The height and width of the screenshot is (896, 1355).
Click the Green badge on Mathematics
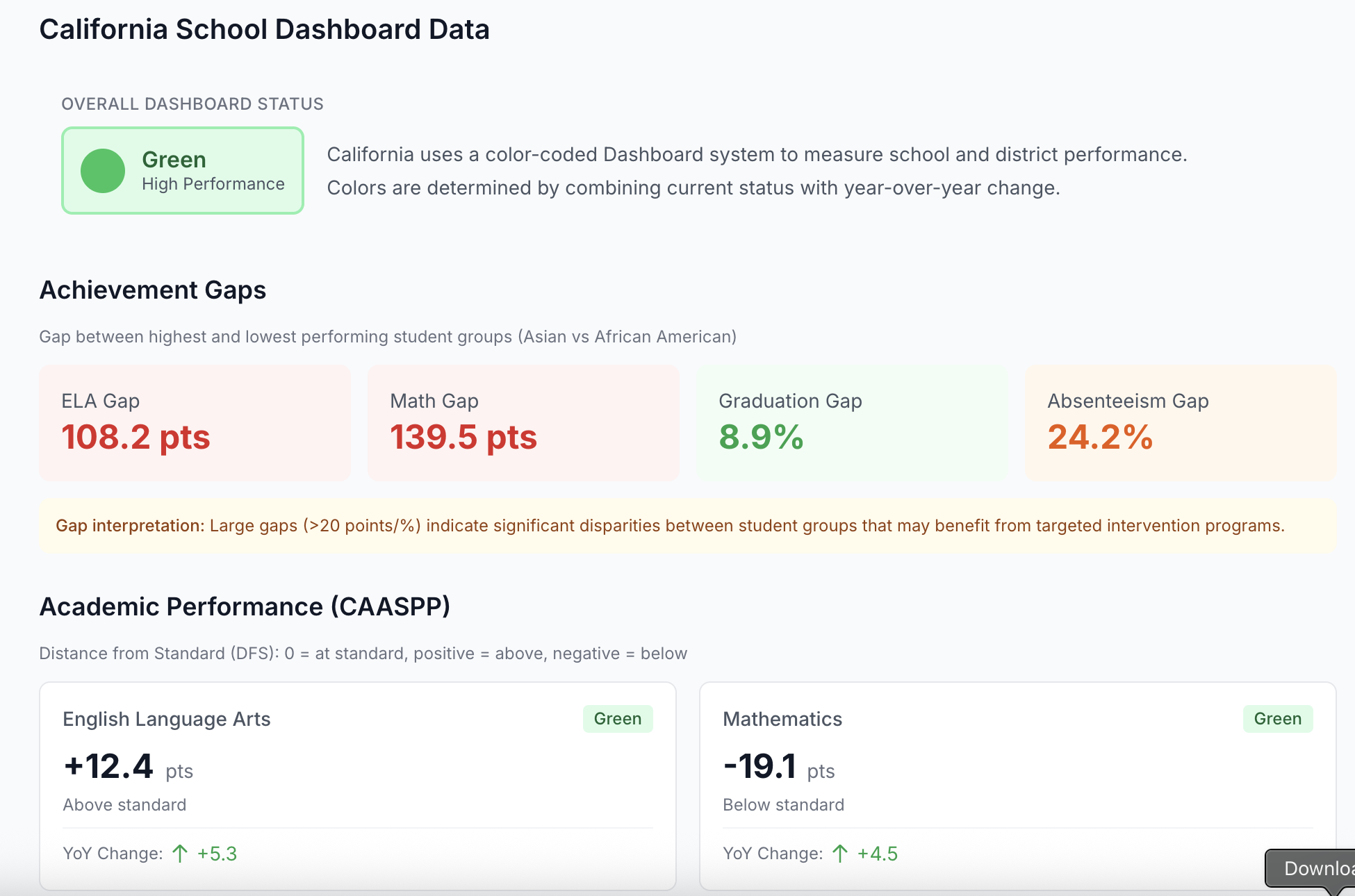coord(1277,719)
